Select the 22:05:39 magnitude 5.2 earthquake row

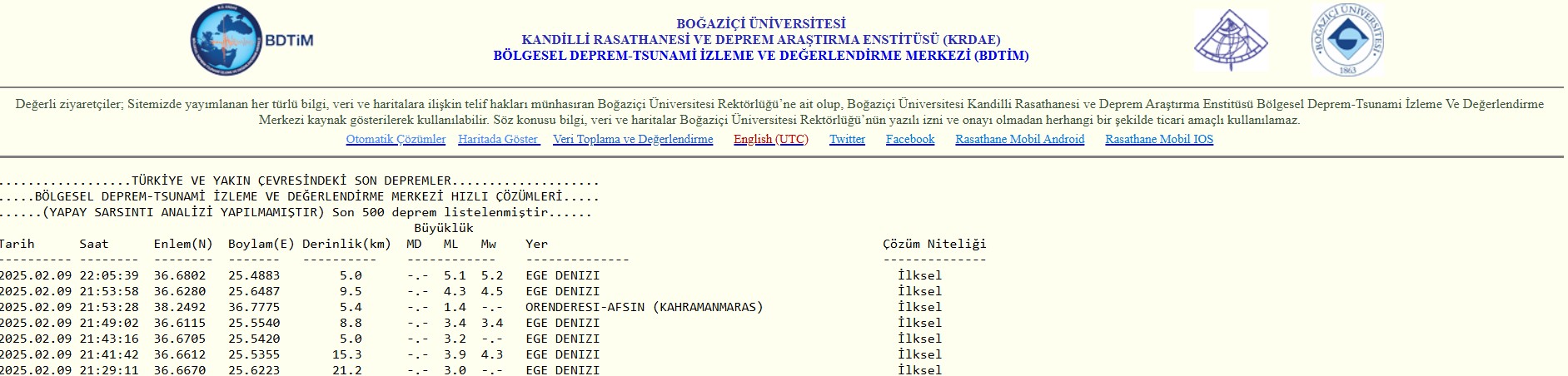(300, 275)
